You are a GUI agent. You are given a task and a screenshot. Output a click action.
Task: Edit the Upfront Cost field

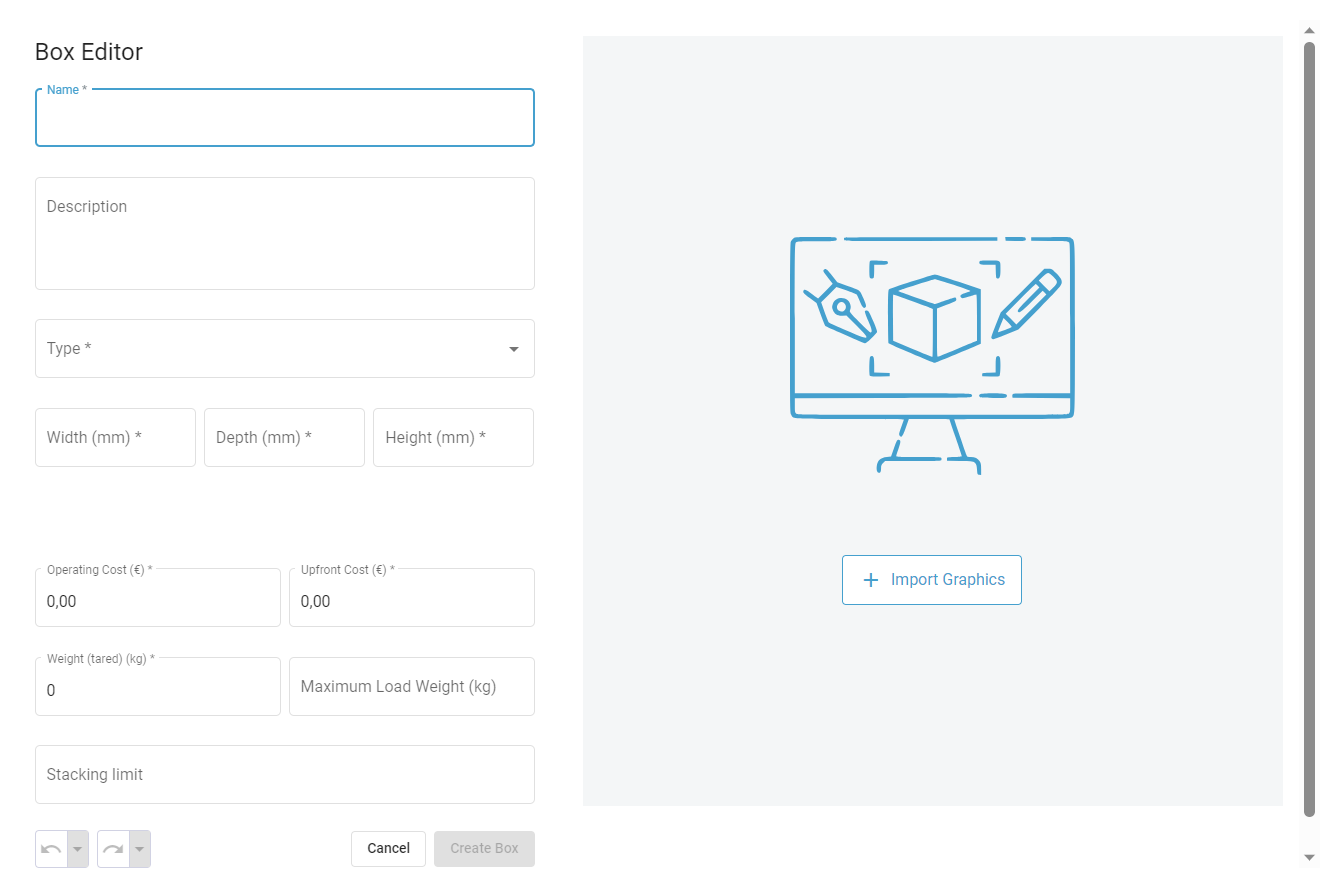pos(411,602)
